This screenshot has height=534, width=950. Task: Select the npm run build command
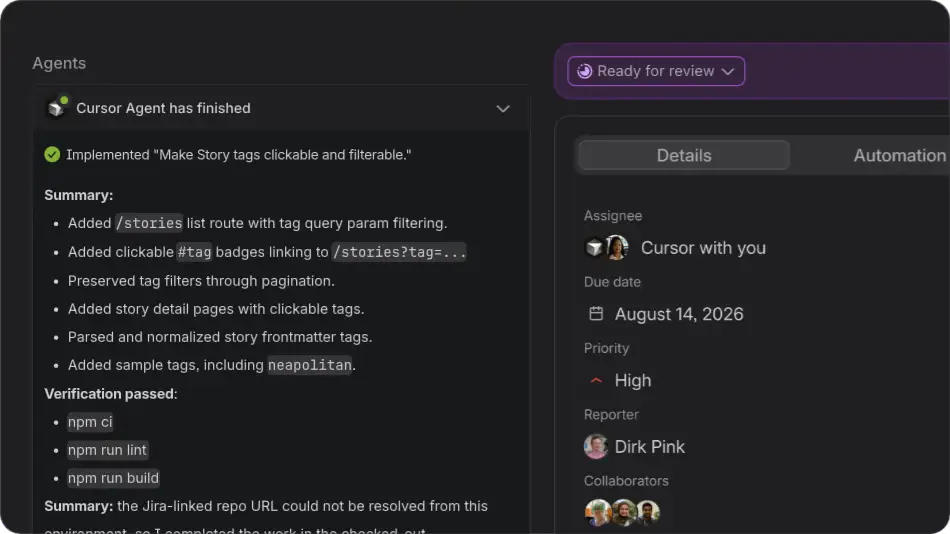[x=113, y=478]
